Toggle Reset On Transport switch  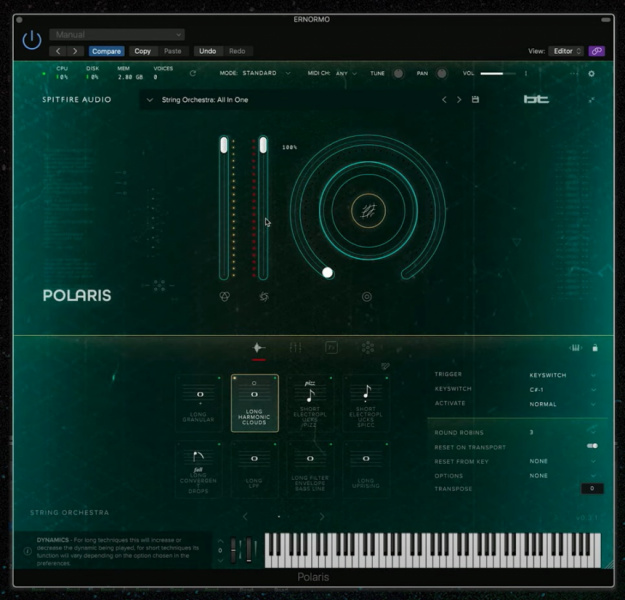(x=592, y=446)
